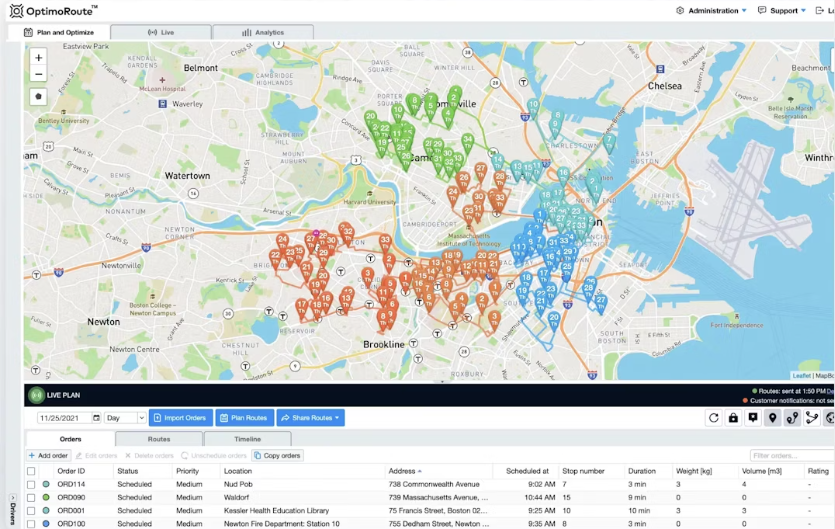Click orange map pin number 24 near Brighton

tap(283, 243)
